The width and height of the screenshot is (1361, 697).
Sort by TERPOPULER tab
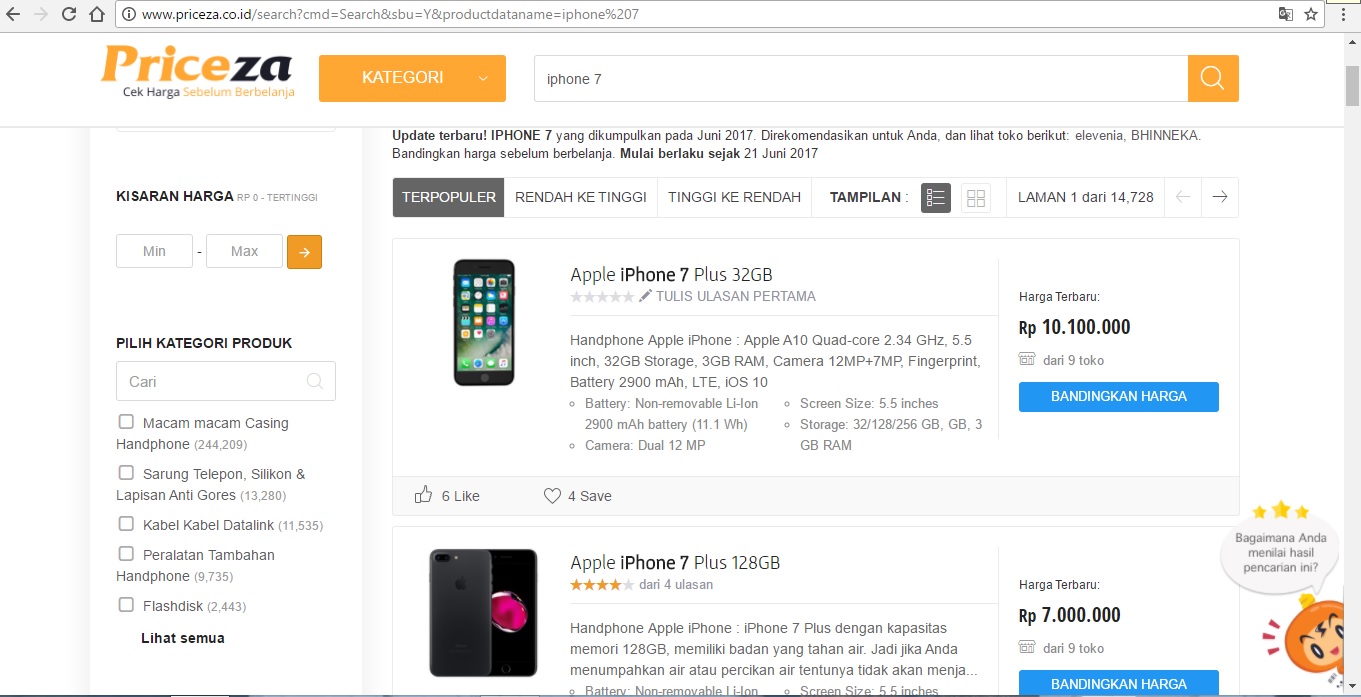coord(449,197)
